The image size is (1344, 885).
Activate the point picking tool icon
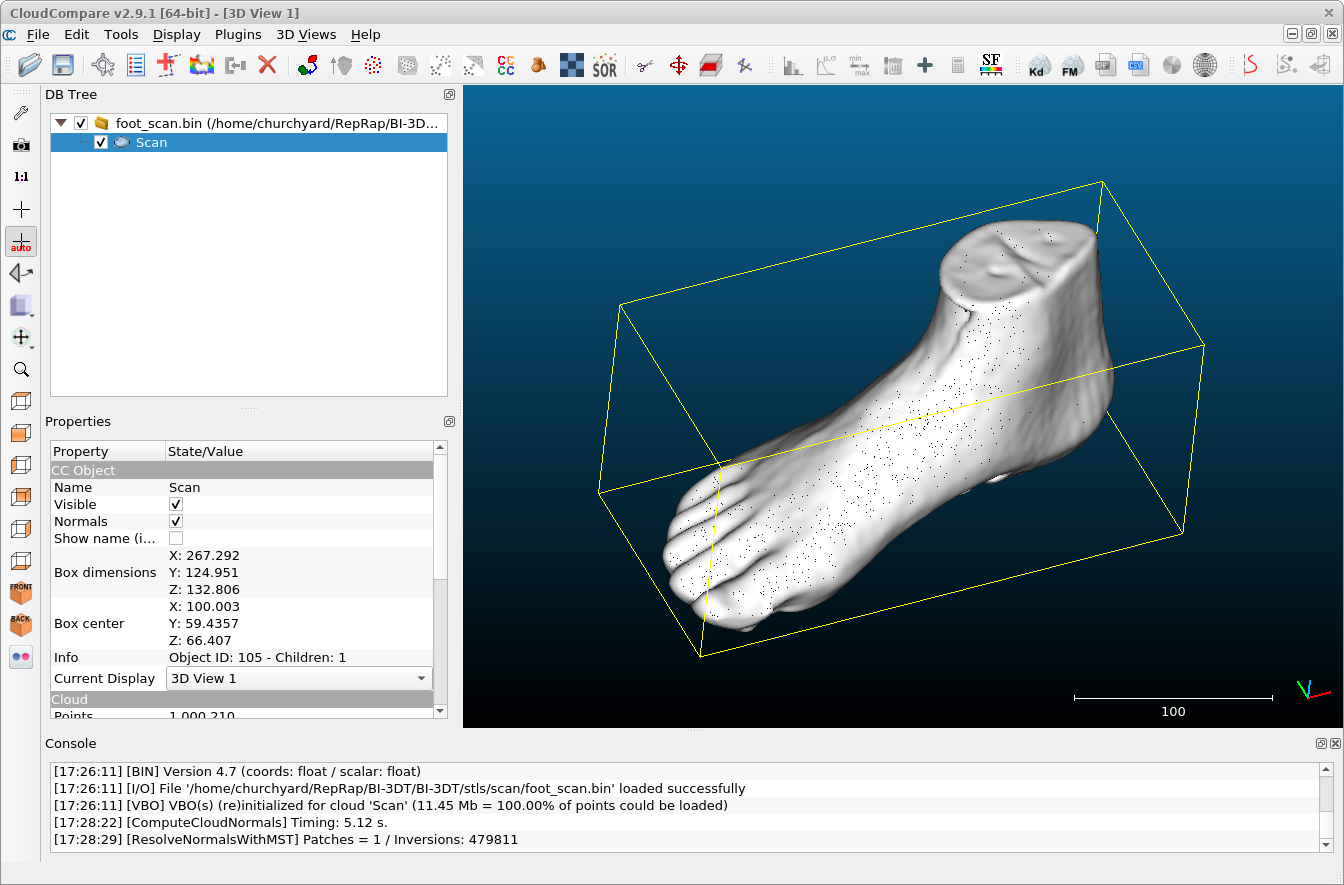pyautogui.click(x=103, y=66)
